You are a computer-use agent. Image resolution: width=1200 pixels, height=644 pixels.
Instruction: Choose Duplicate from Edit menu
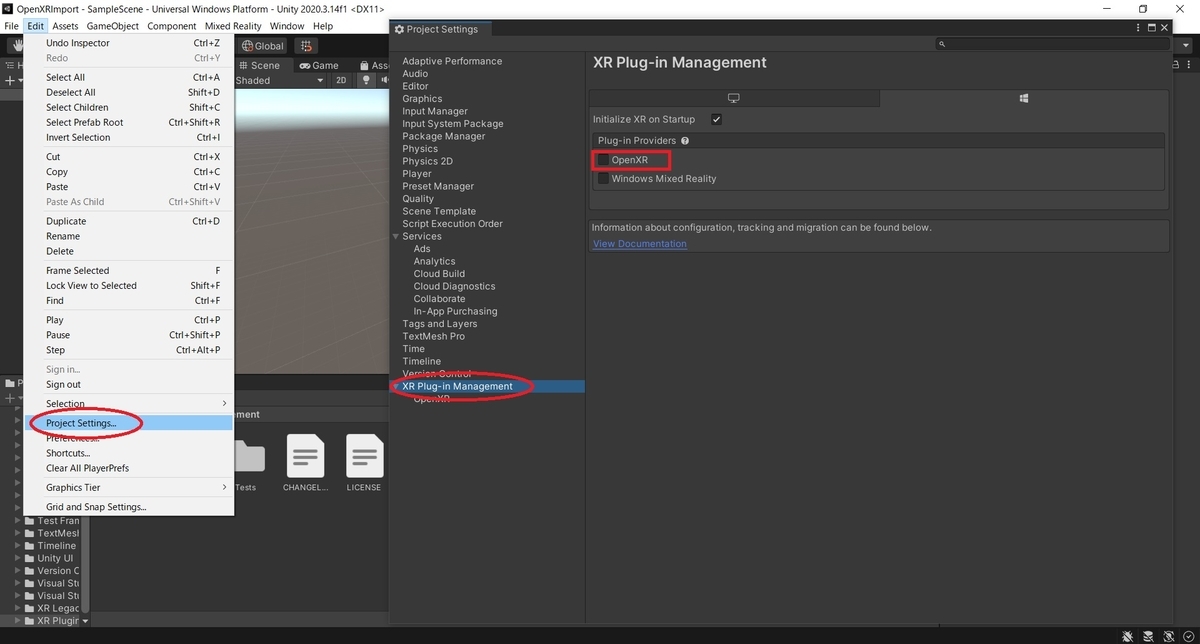(128, 221)
